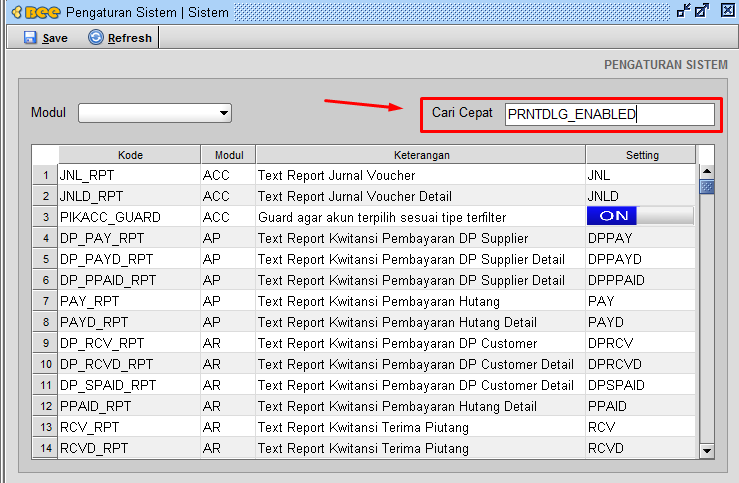Click the scrollbar up arrow

pos(706,172)
